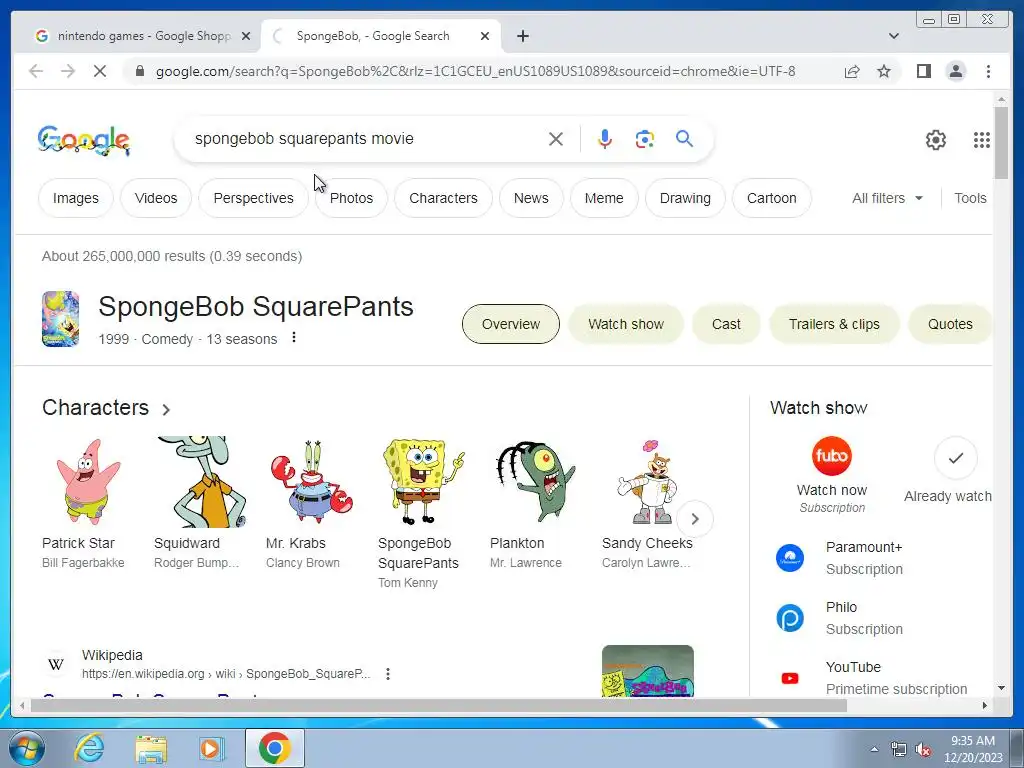Filter results by Images
The width and height of the screenshot is (1024, 768).
[x=76, y=198]
